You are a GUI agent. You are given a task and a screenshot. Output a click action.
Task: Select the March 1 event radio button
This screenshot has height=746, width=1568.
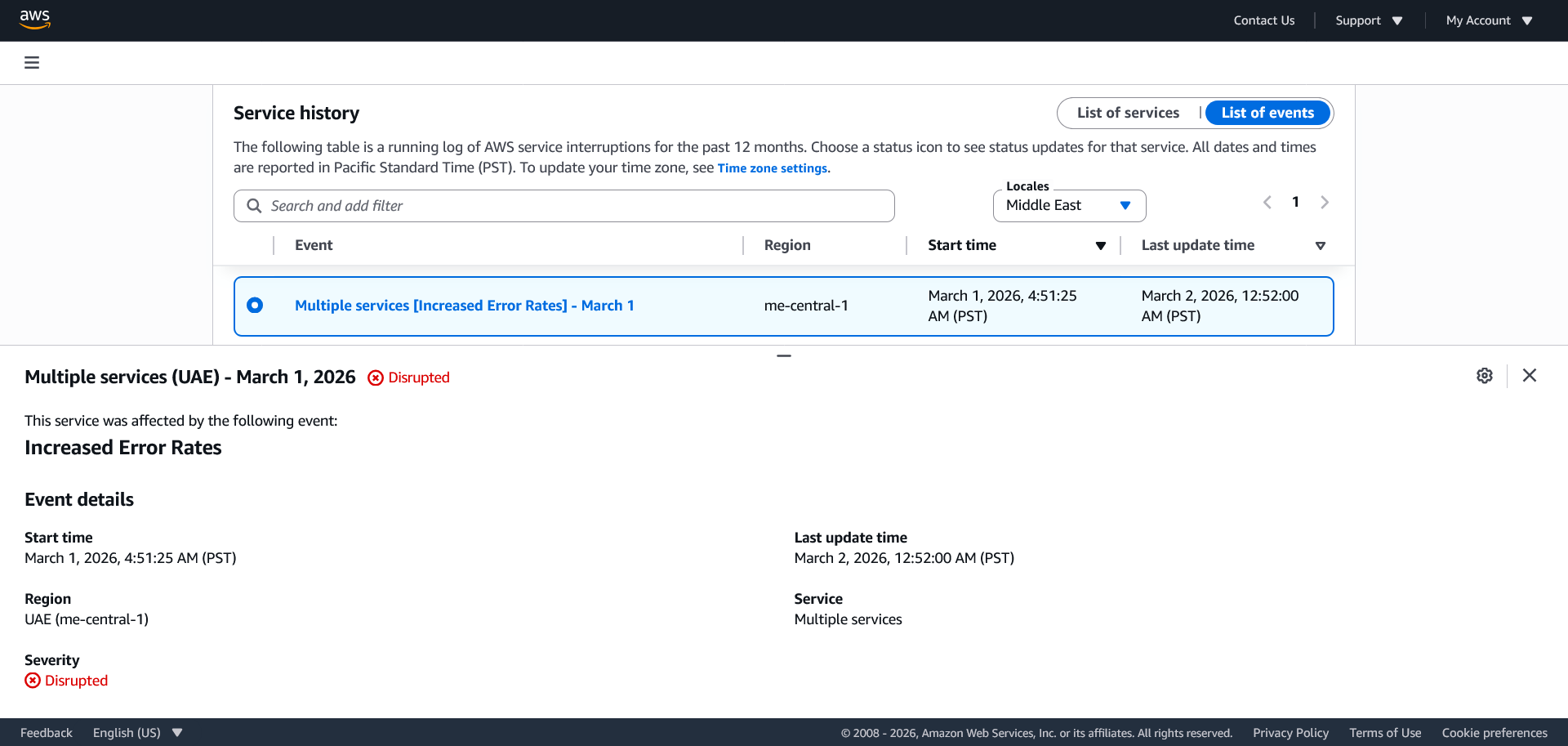(255, 306)
